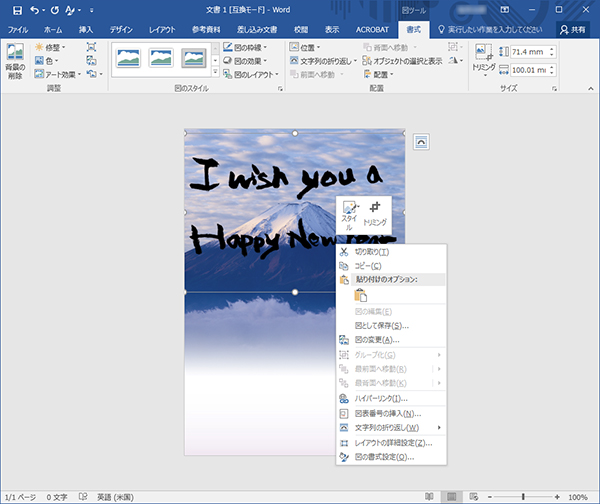Click the zoom slider in the status bar
The width and height of the screenshot is (600, 504).
point(522,496)
